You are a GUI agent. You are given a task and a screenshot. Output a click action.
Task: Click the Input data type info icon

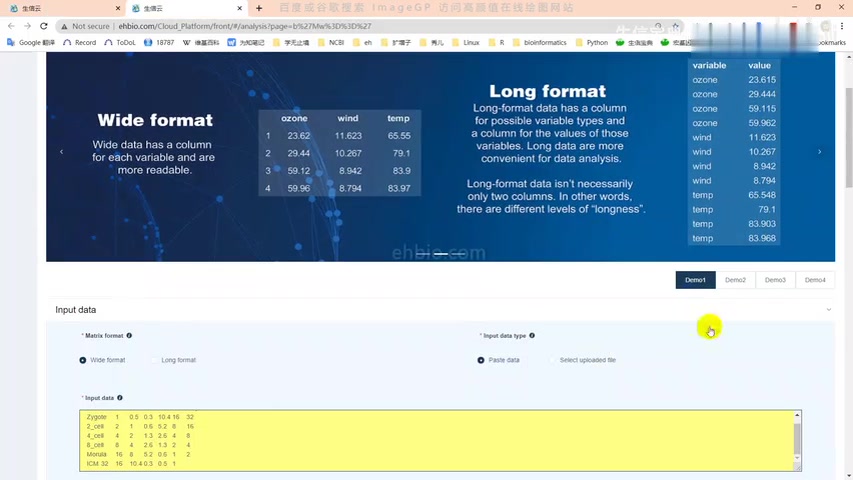532,336
